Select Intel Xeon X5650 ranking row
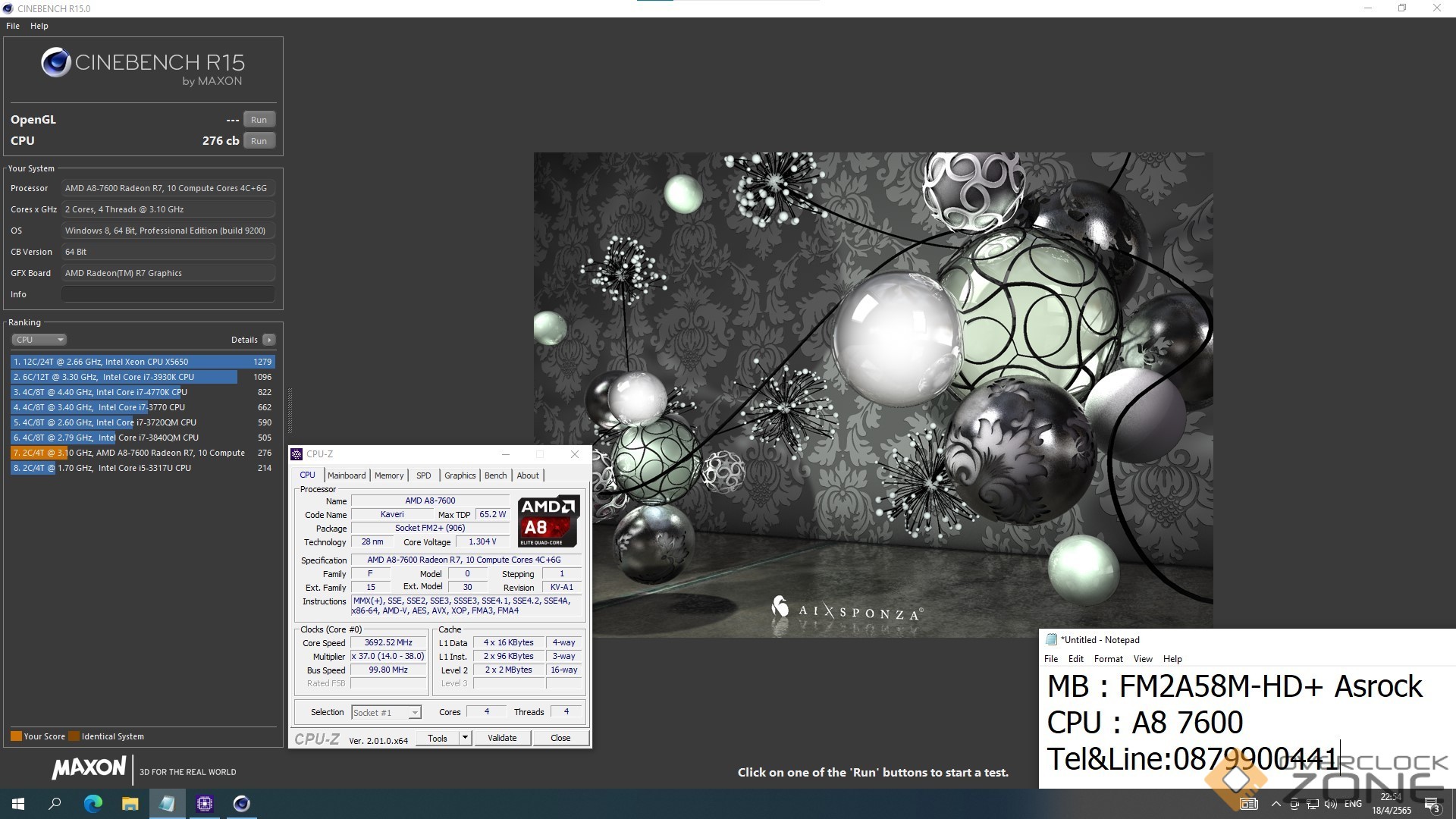The height and width of the screenshot is (819, 1456). tap(143, 362)
